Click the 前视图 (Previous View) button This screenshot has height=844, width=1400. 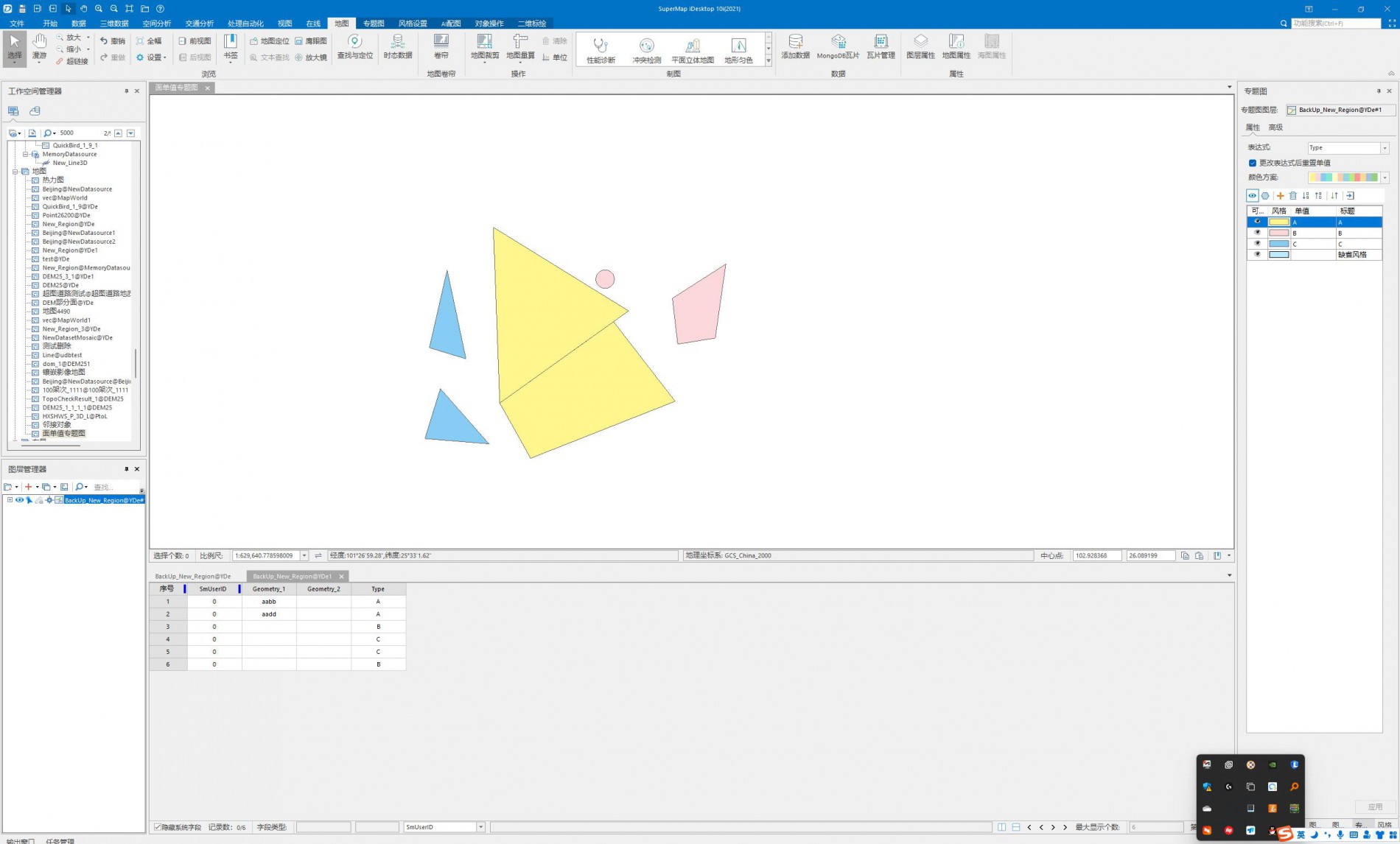click(x=195, y=41)
